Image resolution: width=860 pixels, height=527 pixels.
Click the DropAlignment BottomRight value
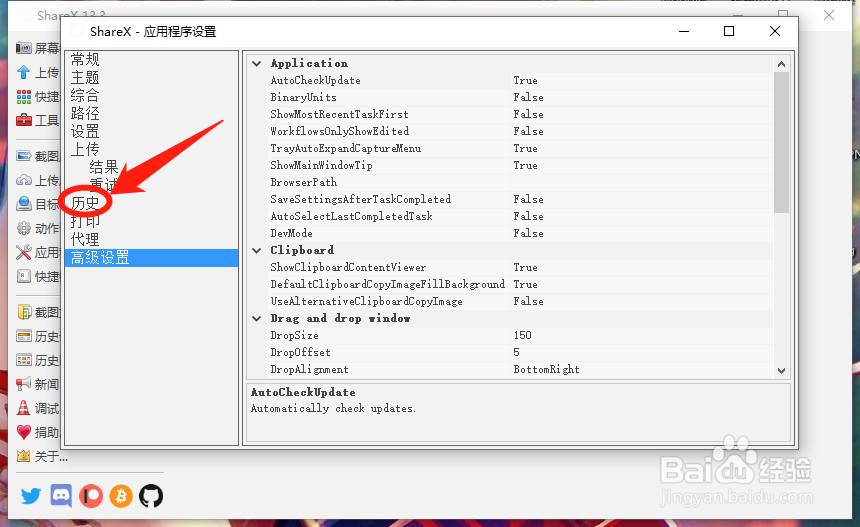(547, 370)
